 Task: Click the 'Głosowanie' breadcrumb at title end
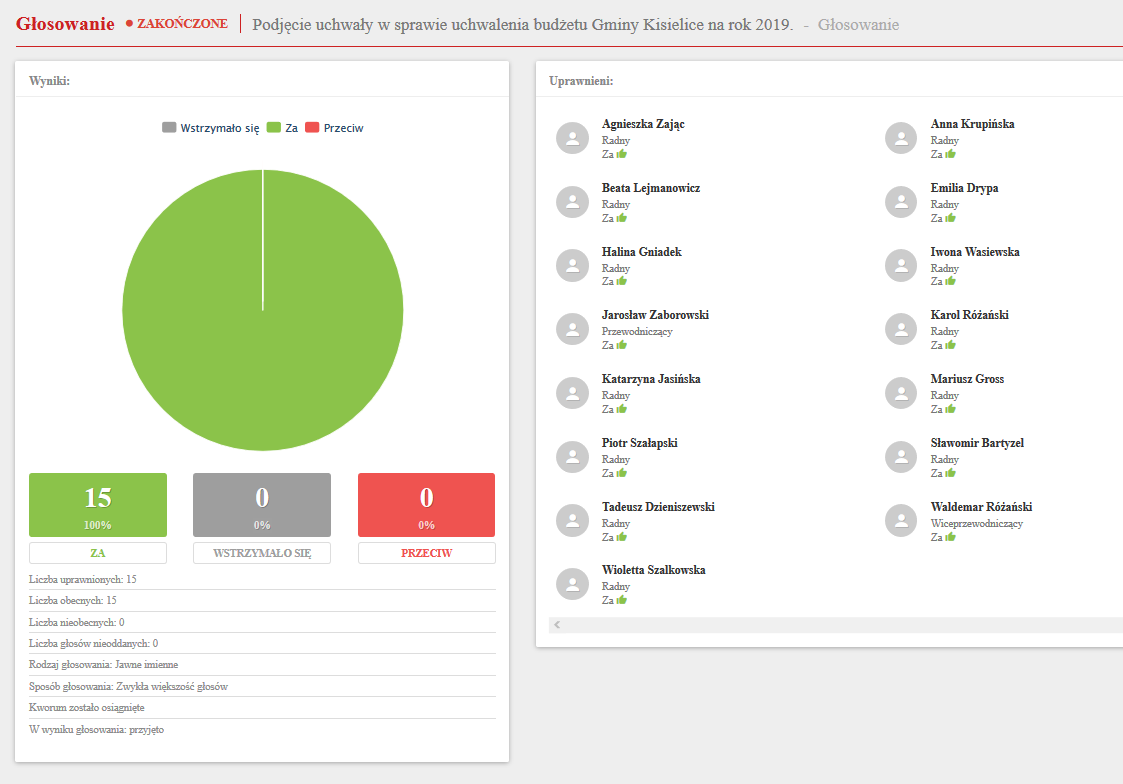[x=858, y=24]
